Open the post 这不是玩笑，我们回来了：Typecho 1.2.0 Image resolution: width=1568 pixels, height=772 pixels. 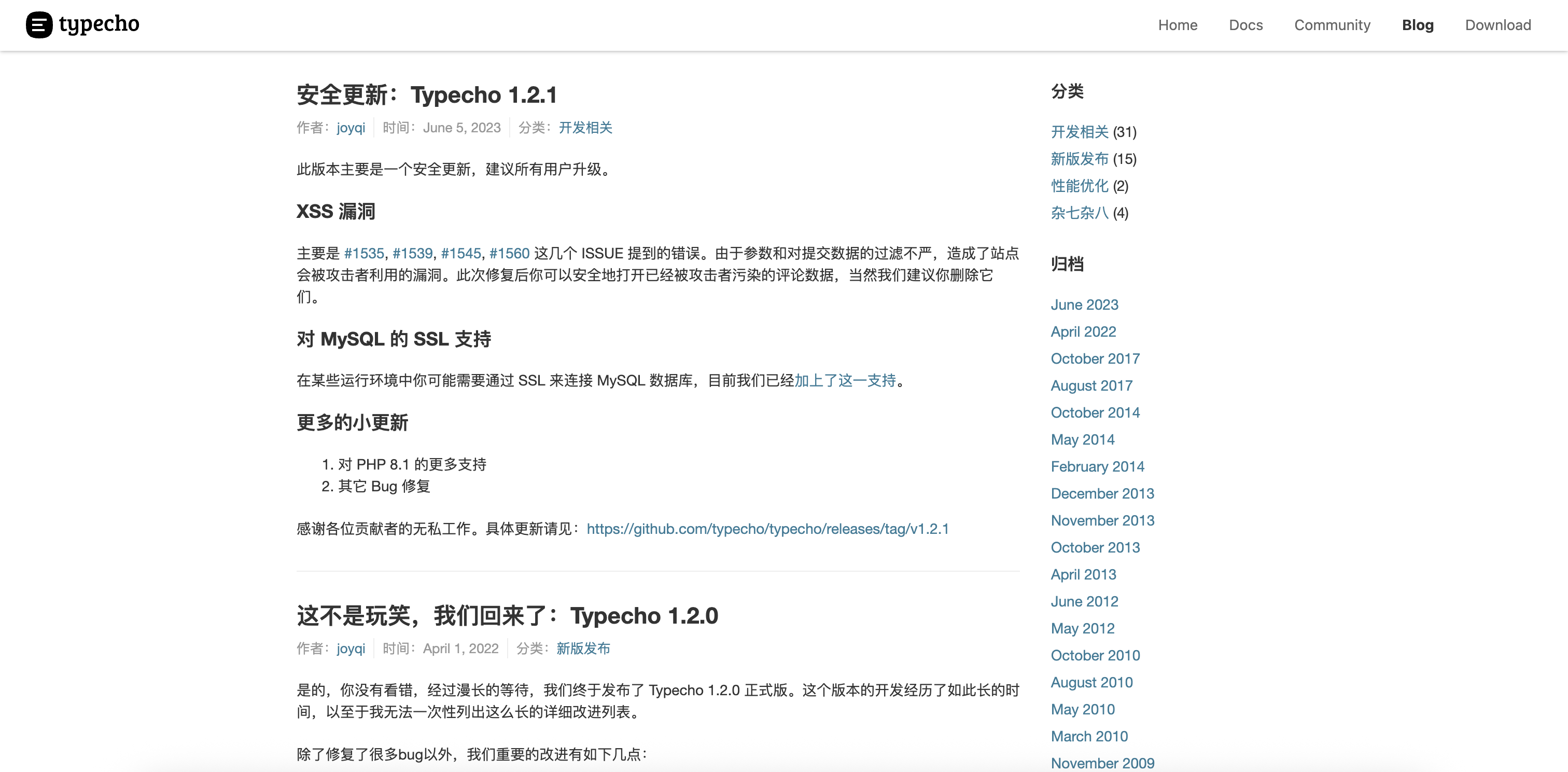click(507, 615)
